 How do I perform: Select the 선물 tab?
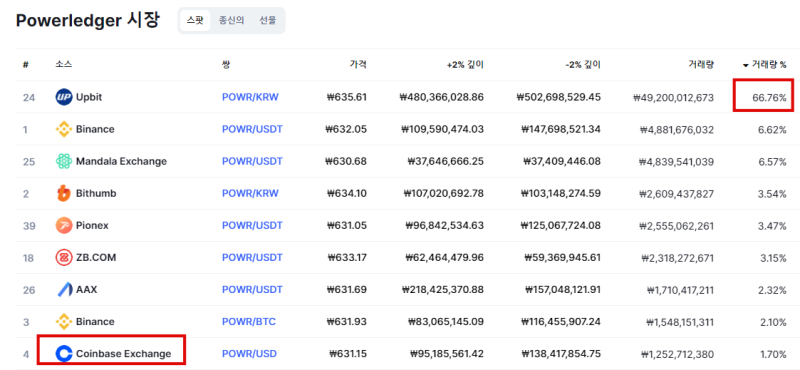click(267, 21)
